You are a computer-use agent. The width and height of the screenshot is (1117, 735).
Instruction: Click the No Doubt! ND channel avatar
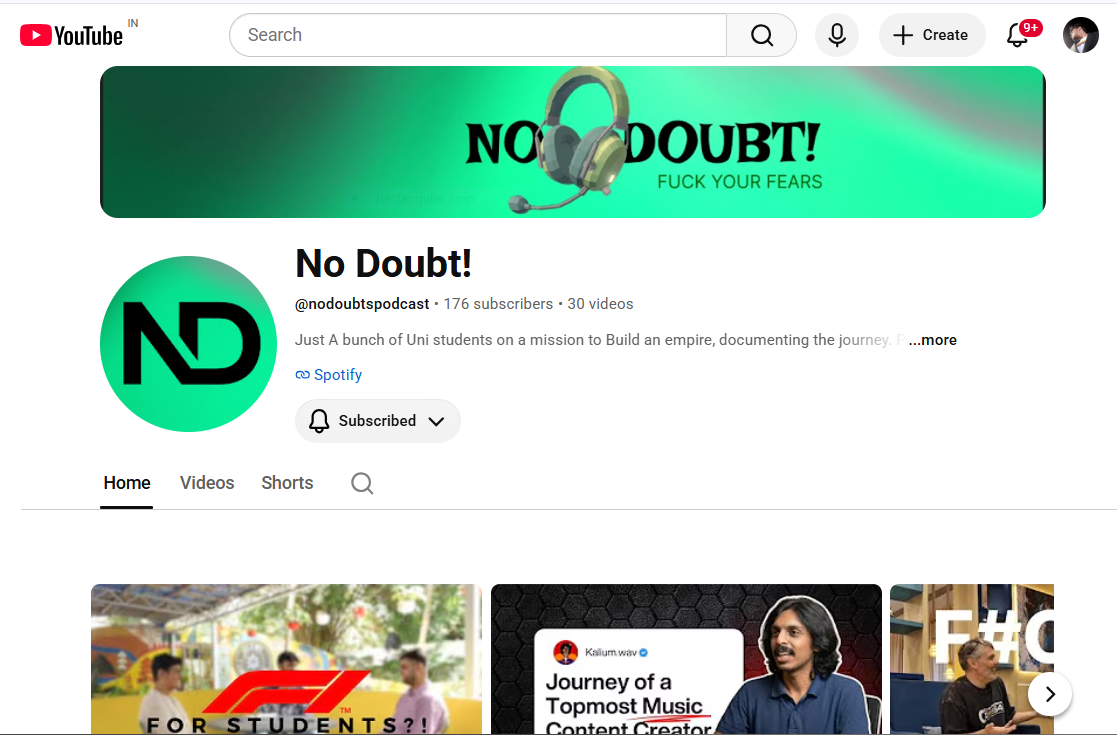(x=188, y=344)
